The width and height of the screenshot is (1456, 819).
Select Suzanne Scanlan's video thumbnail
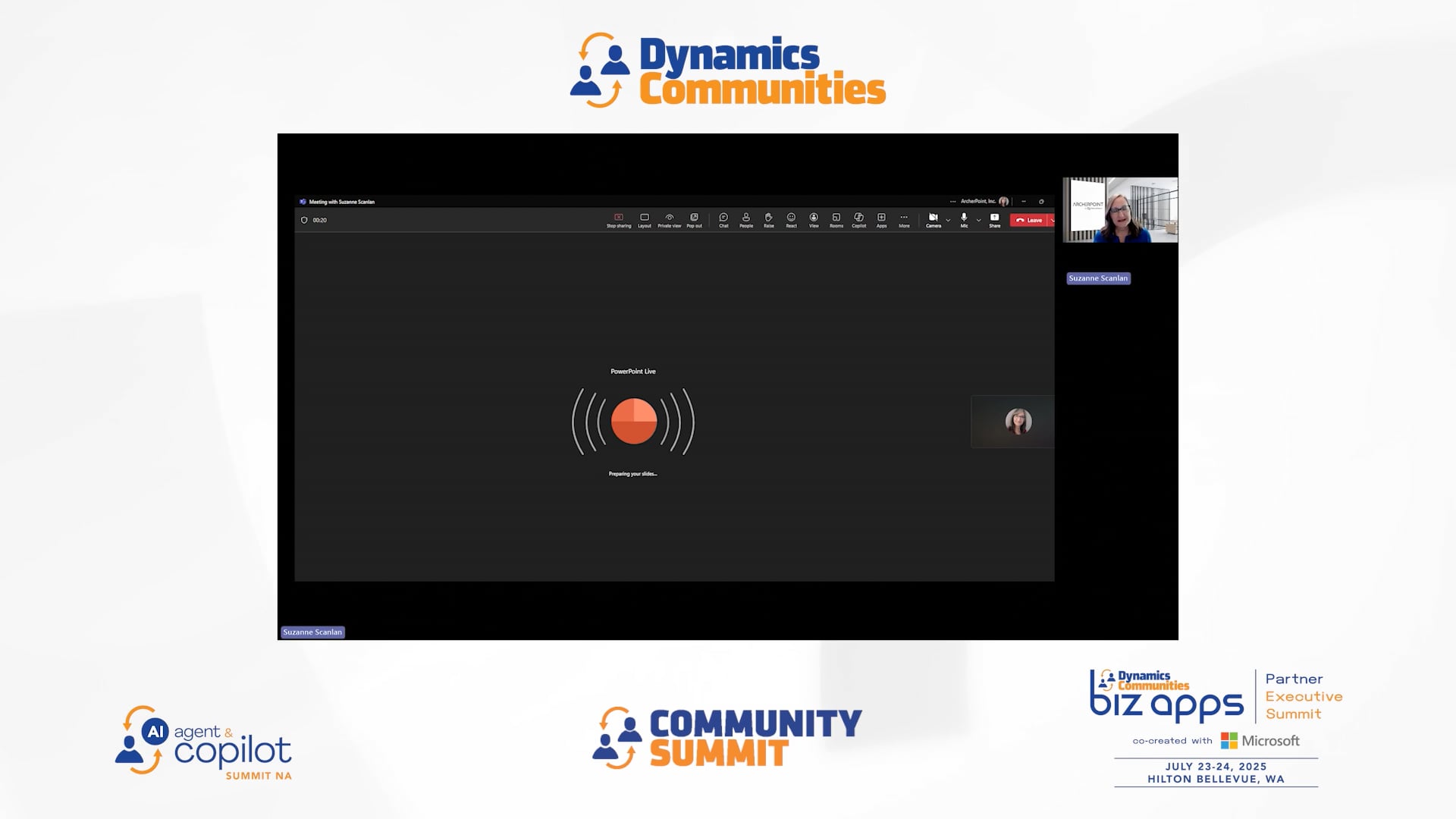point(1120,210)
